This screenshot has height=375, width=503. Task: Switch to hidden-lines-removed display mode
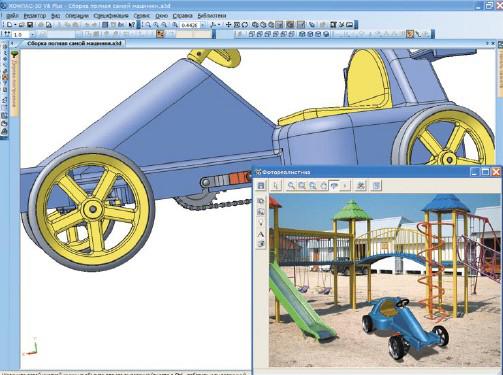(x=263, y=25)
